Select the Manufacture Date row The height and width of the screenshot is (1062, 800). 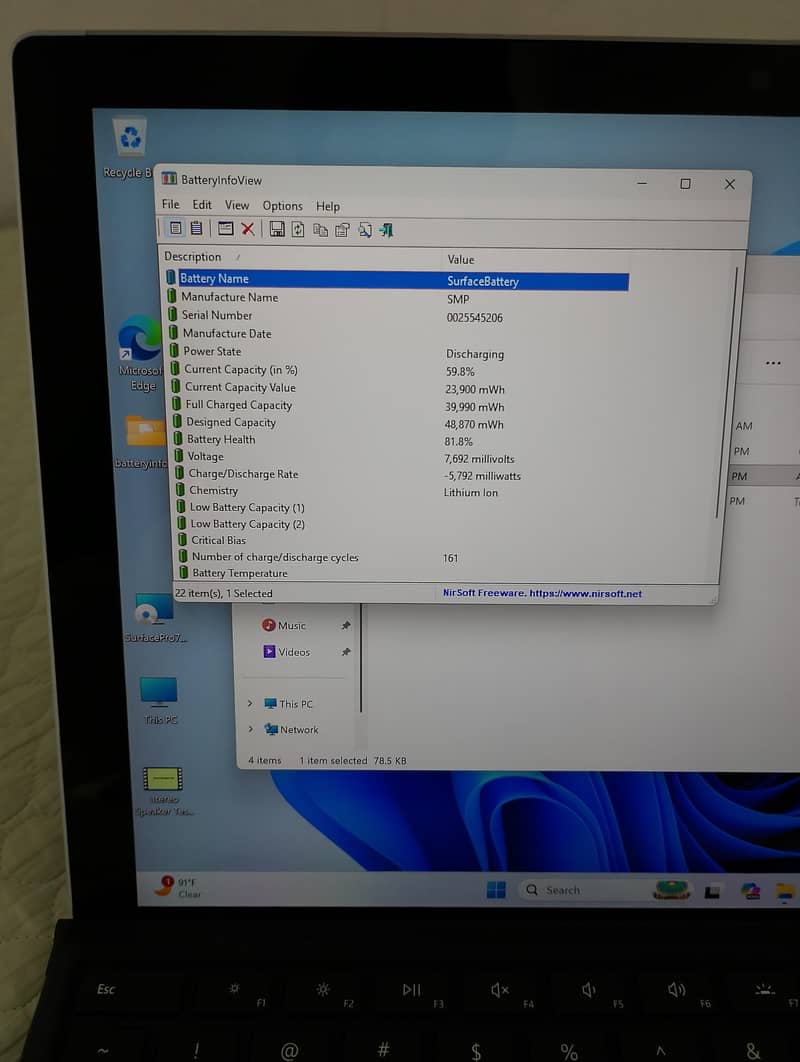(397, 334)
